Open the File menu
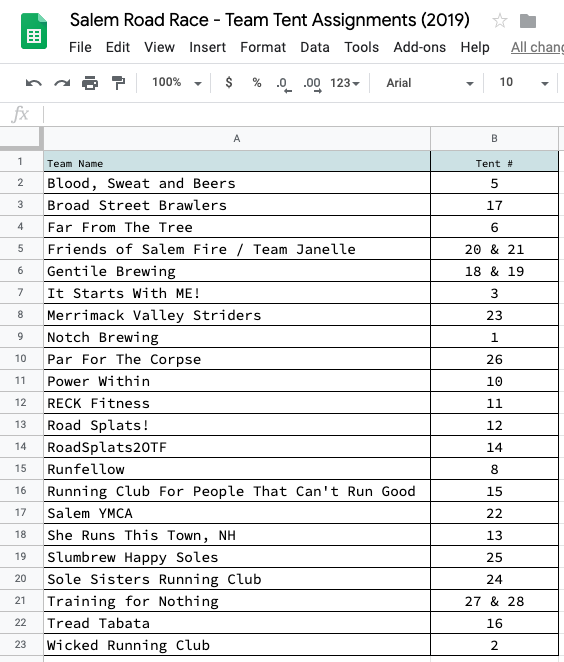This screenshot has width=564, height=662. pos(80,47)
